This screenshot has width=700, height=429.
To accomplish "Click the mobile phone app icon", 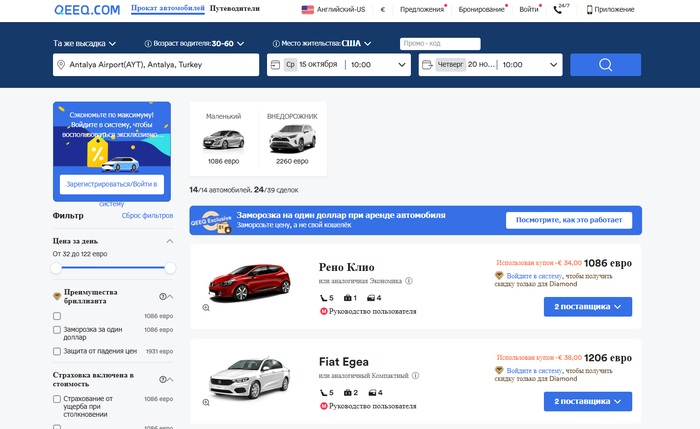I will 589,9.
